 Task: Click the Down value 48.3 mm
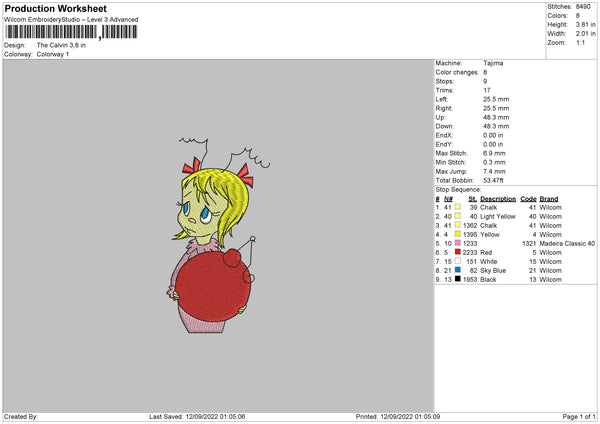click(496, 126)
